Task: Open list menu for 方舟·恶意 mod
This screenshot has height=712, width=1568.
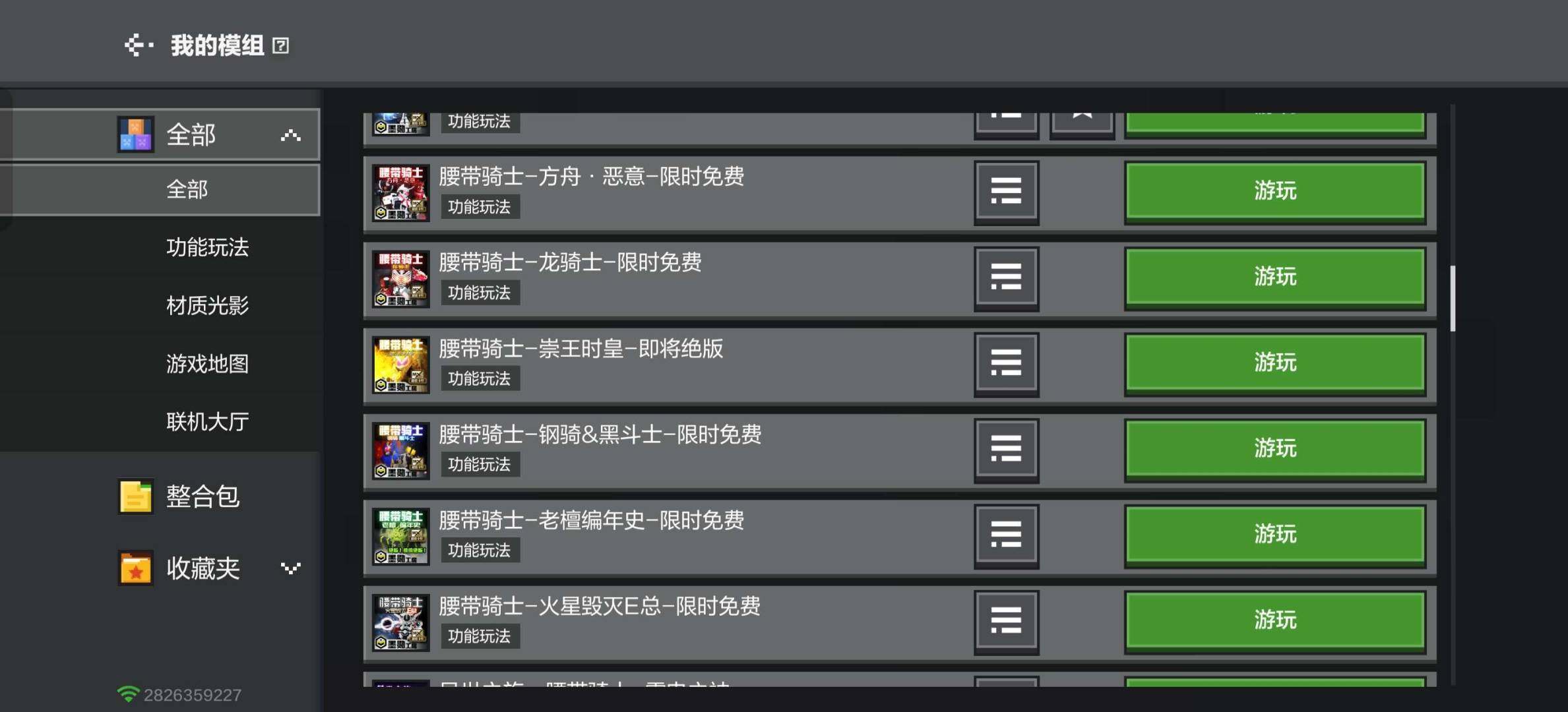Action: (1006, 192)
